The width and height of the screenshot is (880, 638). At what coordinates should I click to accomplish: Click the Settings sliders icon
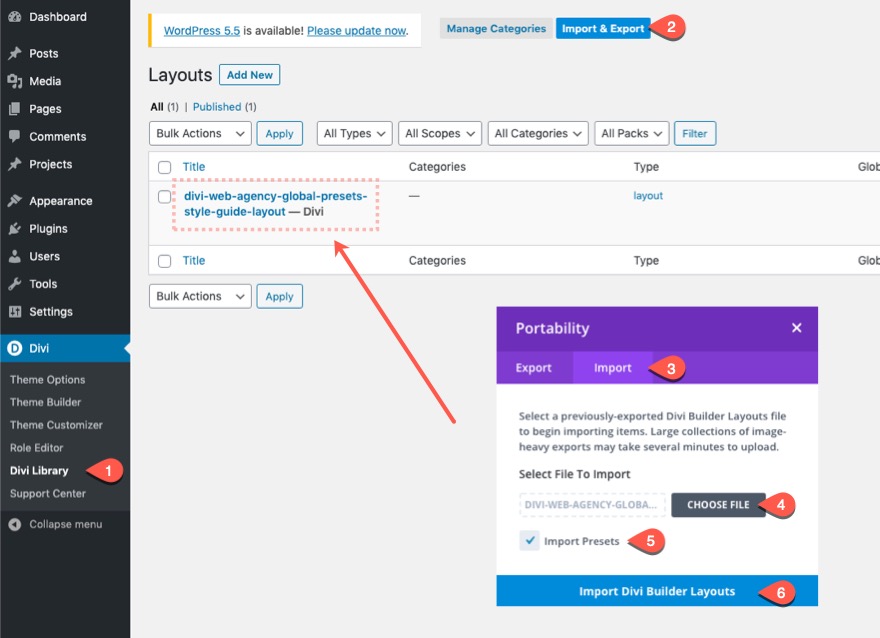click(x=15, y=311)
